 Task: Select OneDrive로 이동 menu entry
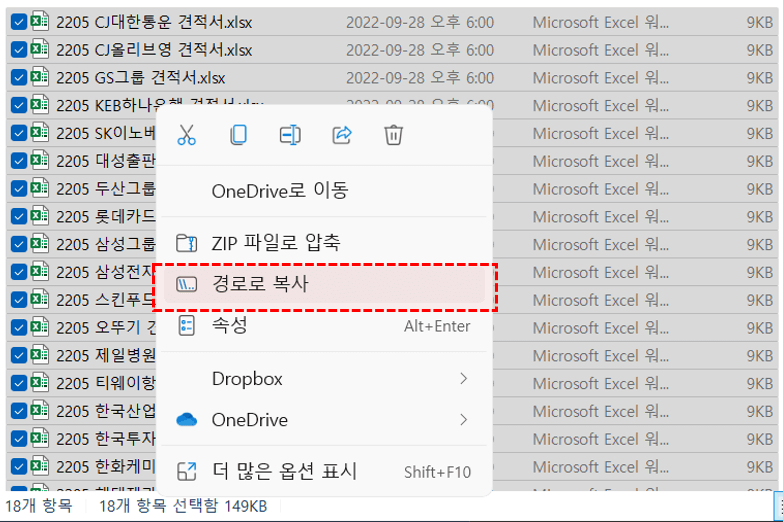[324, 191]
